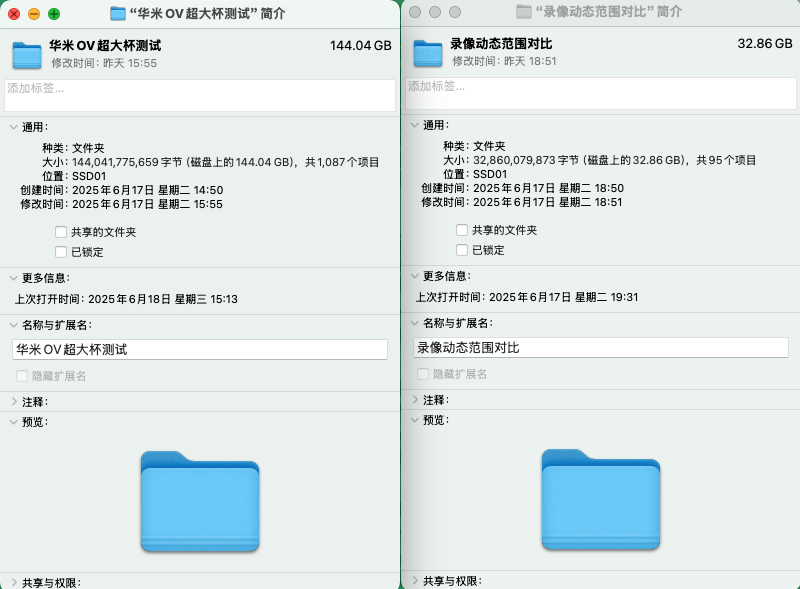Enable 共享的文件夹 checkbox in 华米OV超大杯测试 window

tap(61, 232)
